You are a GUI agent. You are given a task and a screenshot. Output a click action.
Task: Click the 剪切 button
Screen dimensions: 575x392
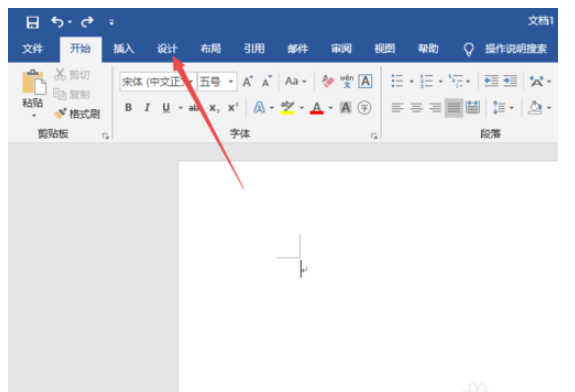tap(72, 75)
